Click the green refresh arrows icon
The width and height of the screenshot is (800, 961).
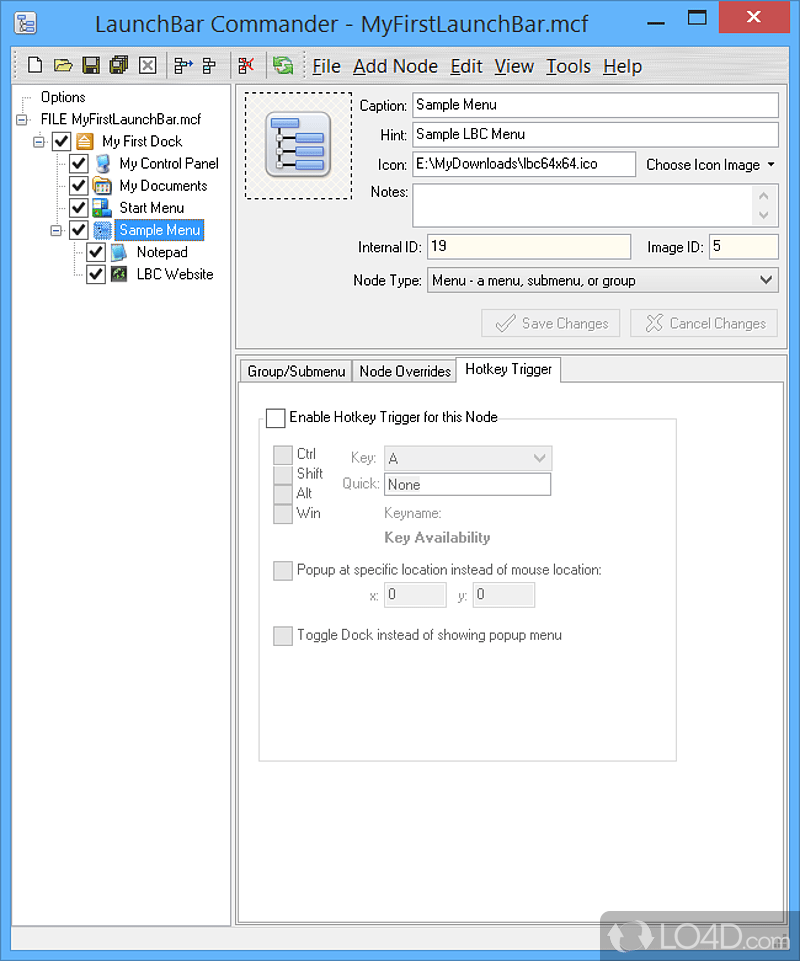click(x=283, y=65)
